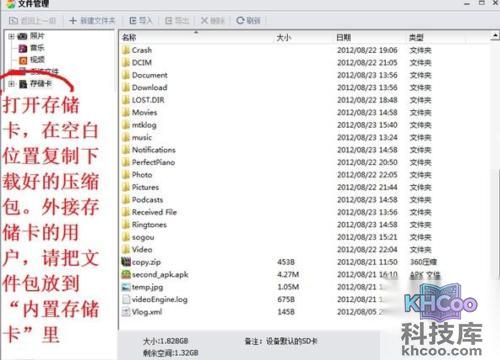Viewport: 500px width, 360px height.
Task: Sort by the 类型 column header
Action: pyautogui.click(x=416, y=37)
